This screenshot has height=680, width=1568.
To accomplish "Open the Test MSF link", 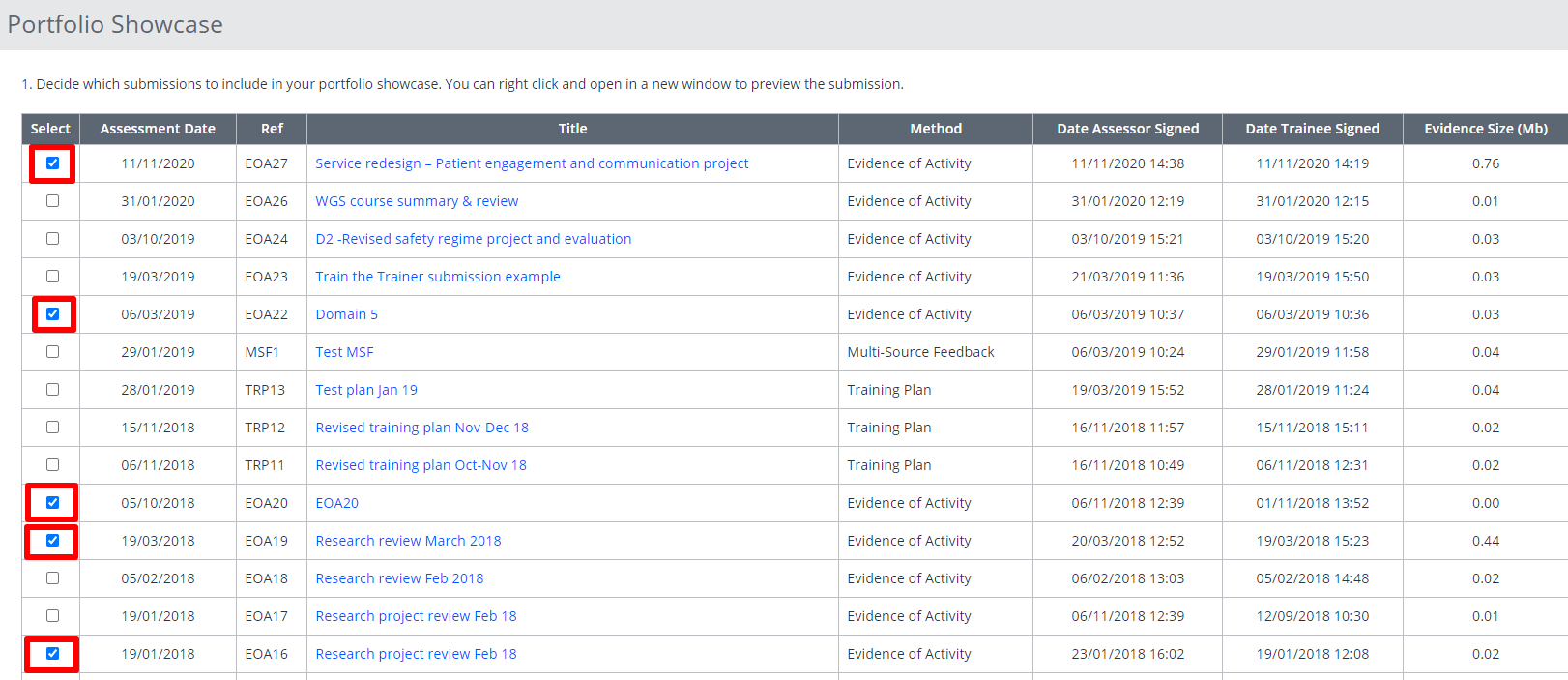I will [344, 352].
